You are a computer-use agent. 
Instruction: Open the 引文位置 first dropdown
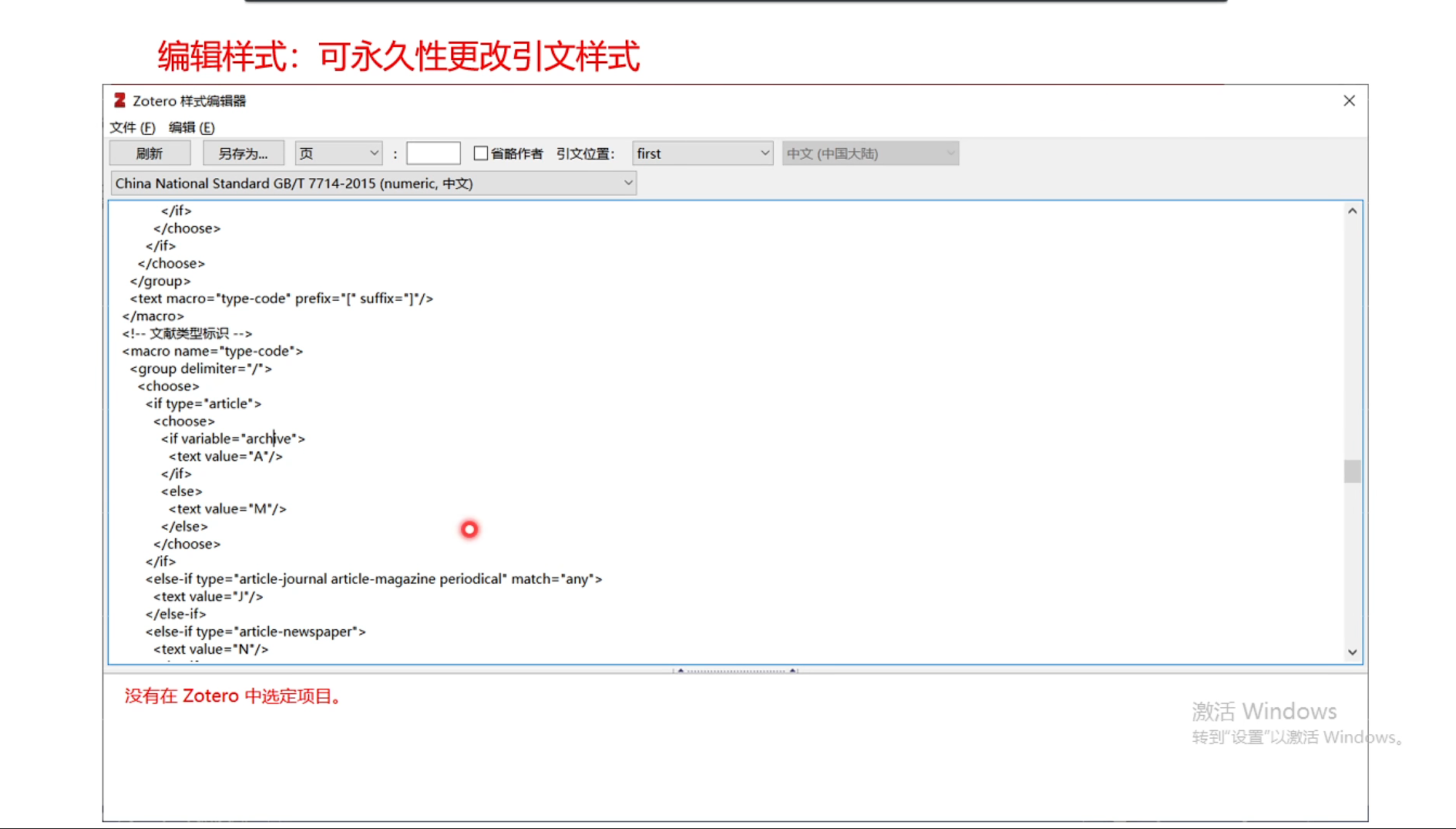702,153
